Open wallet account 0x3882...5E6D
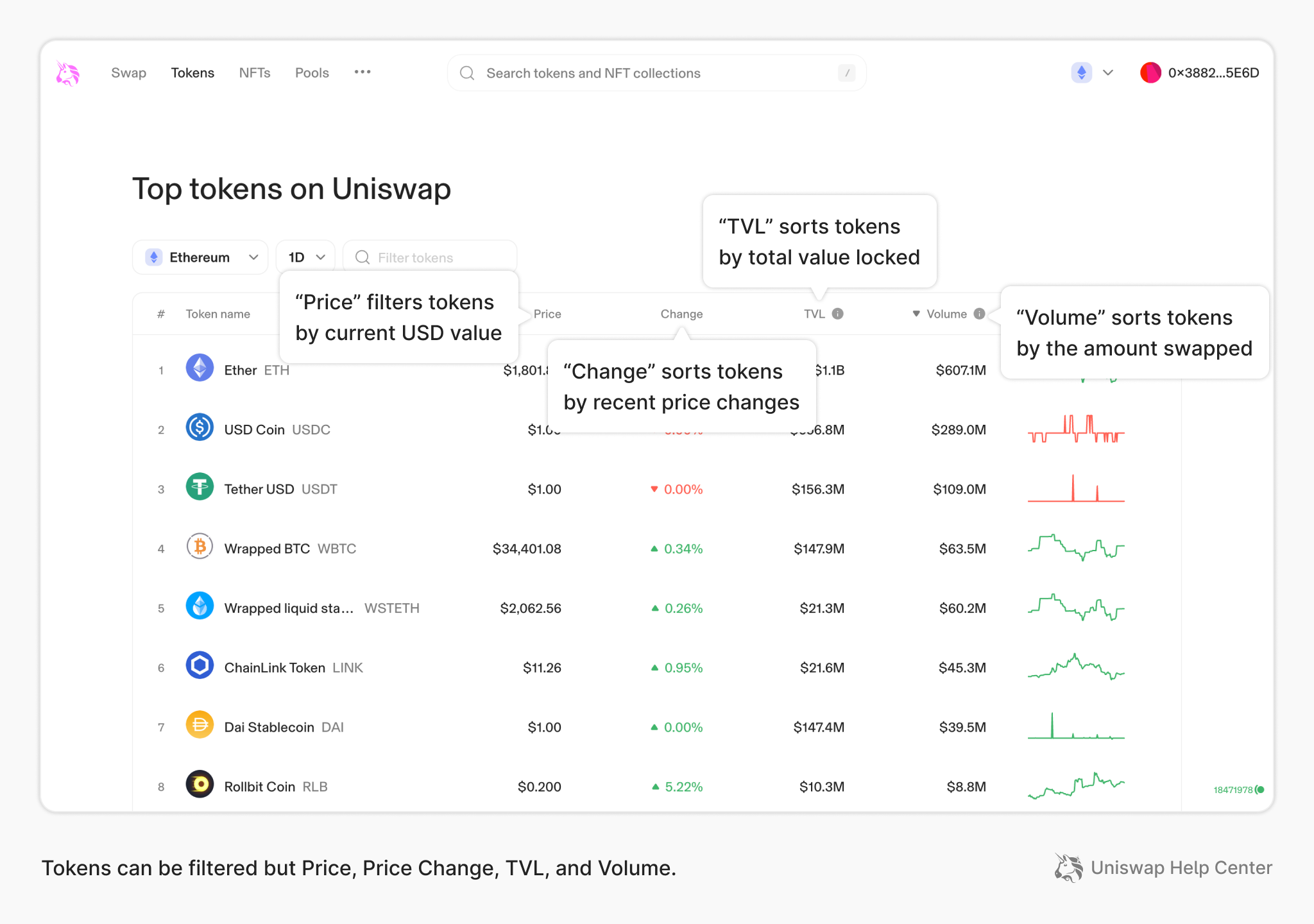This screenshot has height=924, width=1314. [1200, 73]
